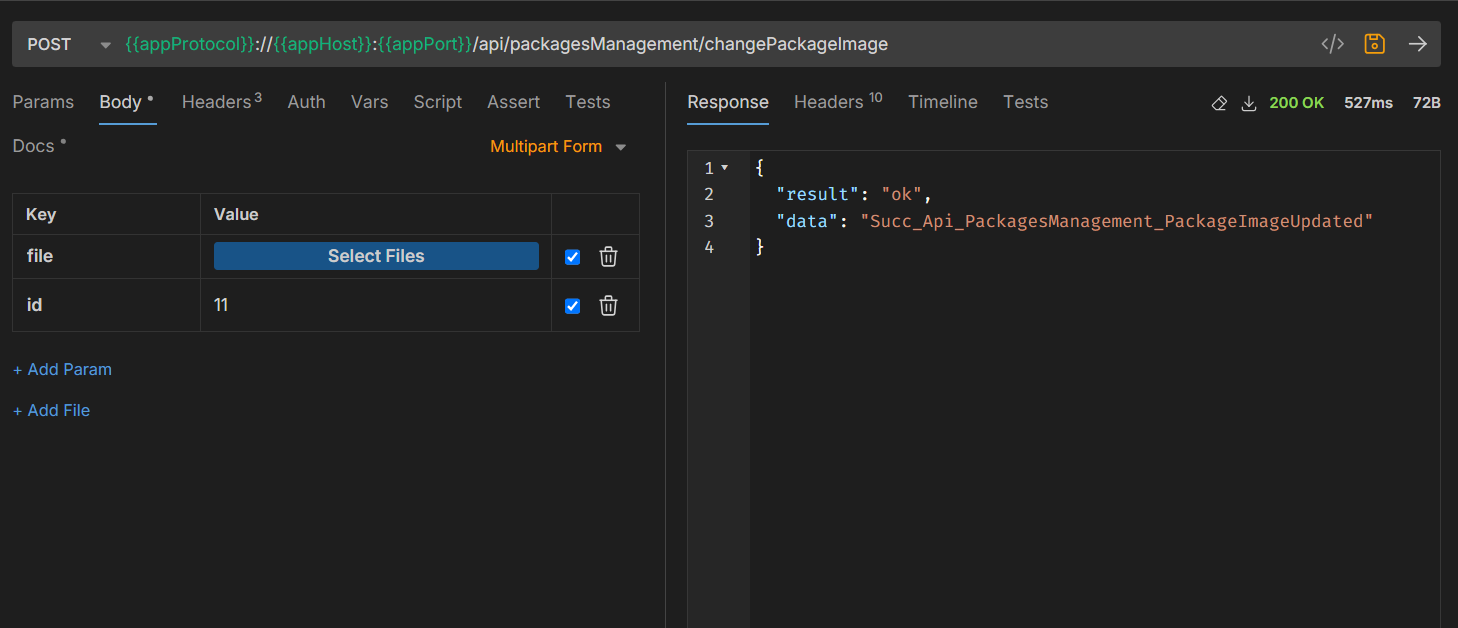Open the Timeline tab
Viewport: 1458px width, 628px height.
pyautogui.click(x=943, y=102)
